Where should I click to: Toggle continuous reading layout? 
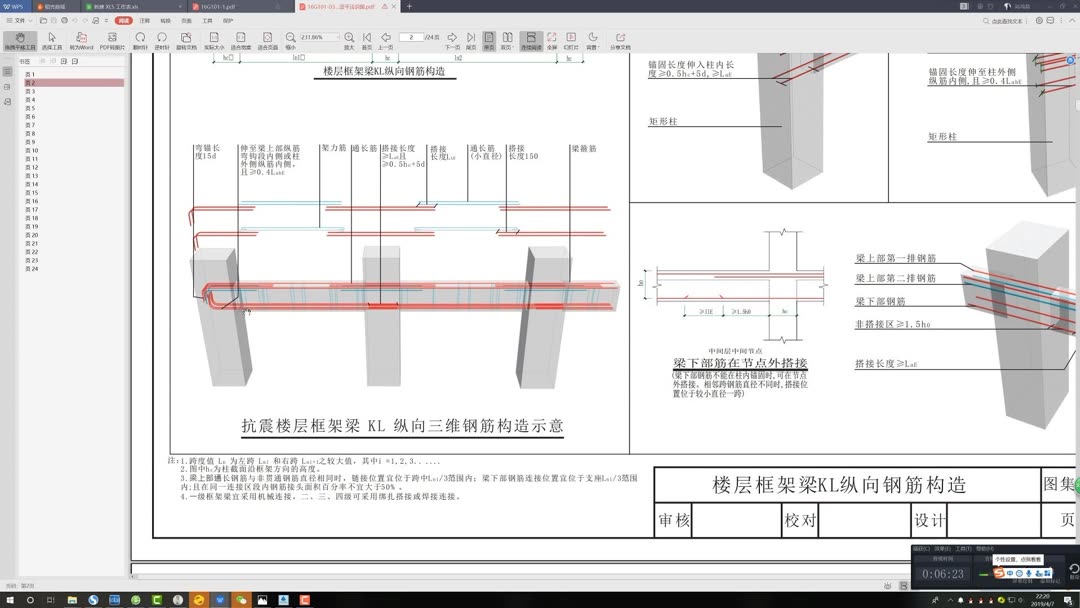tap(532, 40)
